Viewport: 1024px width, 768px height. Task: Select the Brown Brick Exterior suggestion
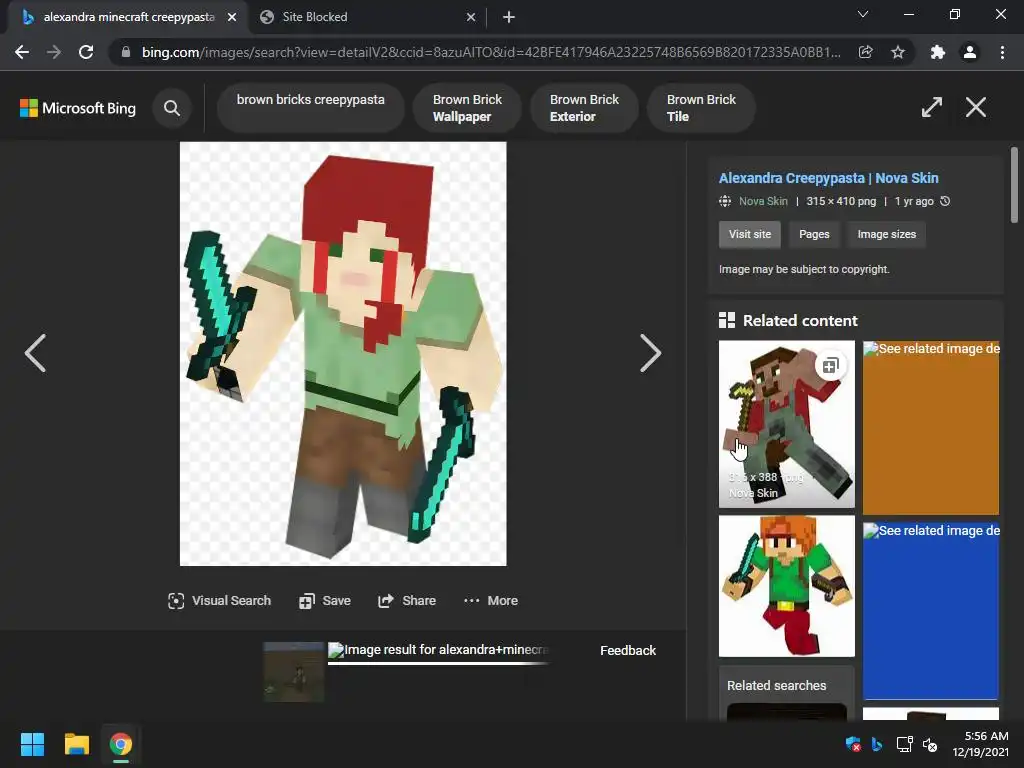click(584, 108)
